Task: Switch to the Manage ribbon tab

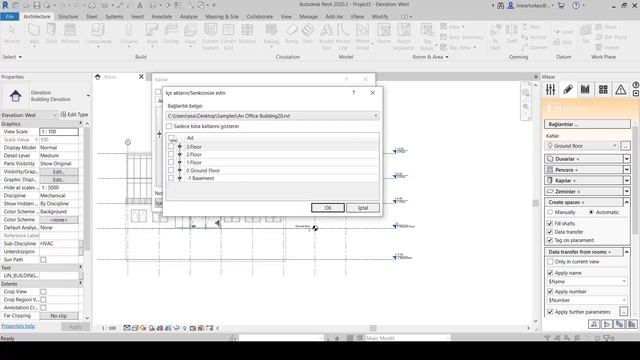Action: 308,16
